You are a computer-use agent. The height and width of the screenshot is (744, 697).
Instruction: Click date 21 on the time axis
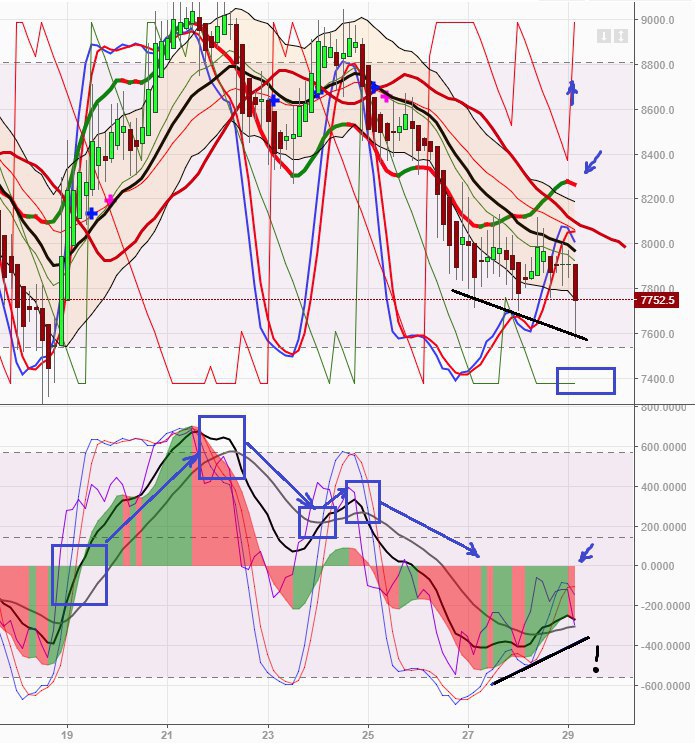pos(167,735)
